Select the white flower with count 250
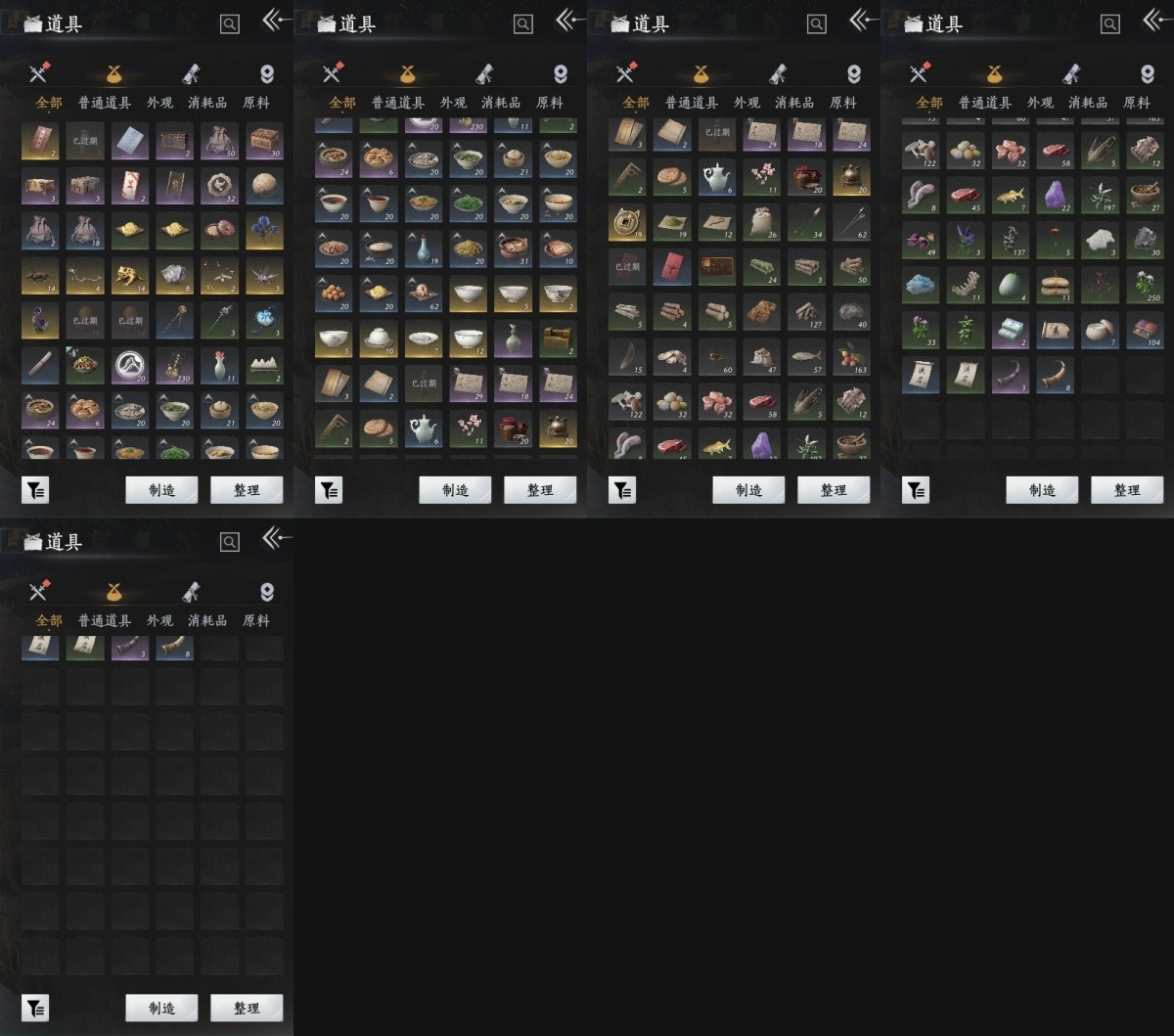This screenshot has height=1036, width=1174. 1146,285
